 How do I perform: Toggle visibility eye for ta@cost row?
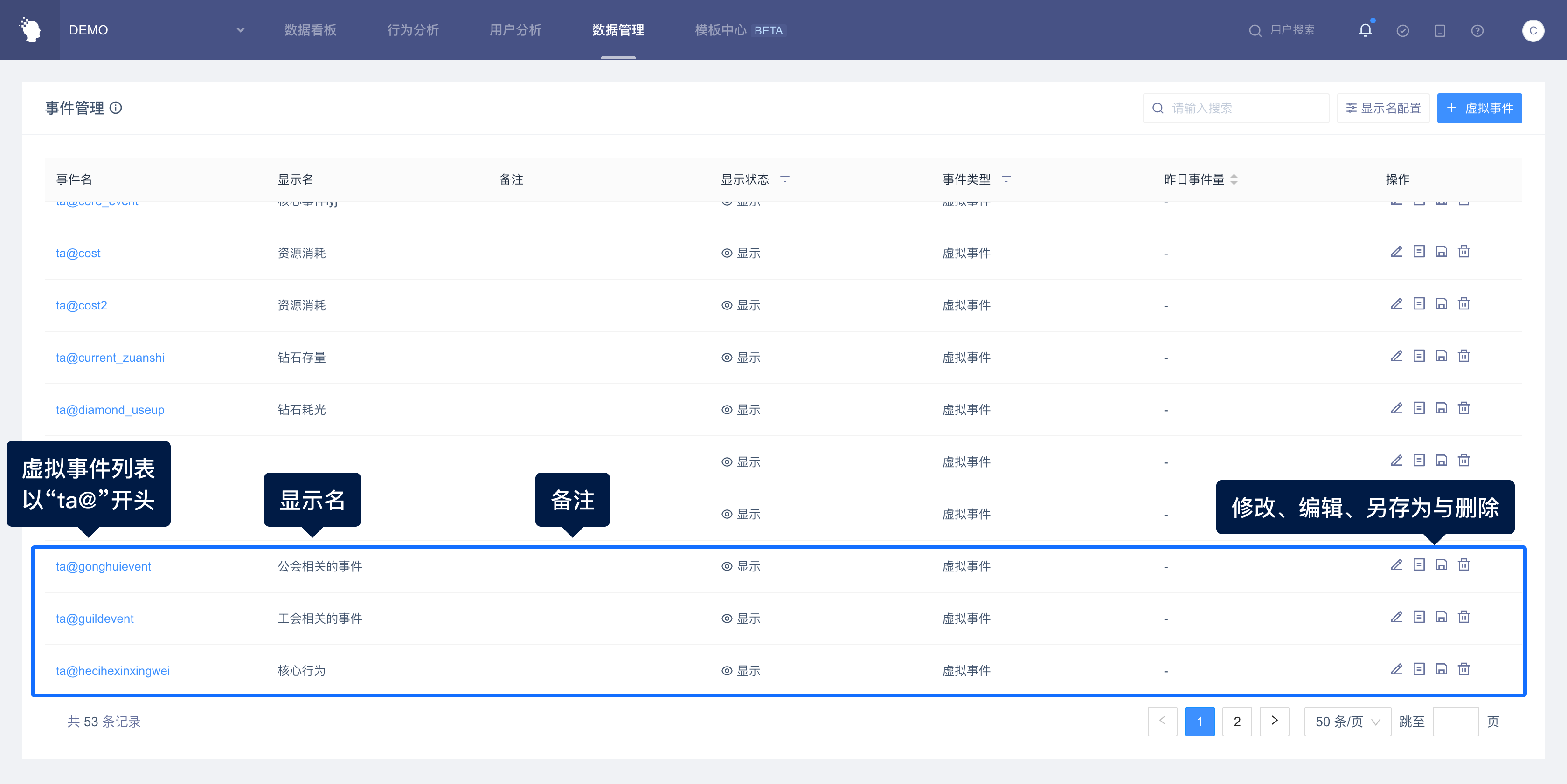[x=726, y=254]
